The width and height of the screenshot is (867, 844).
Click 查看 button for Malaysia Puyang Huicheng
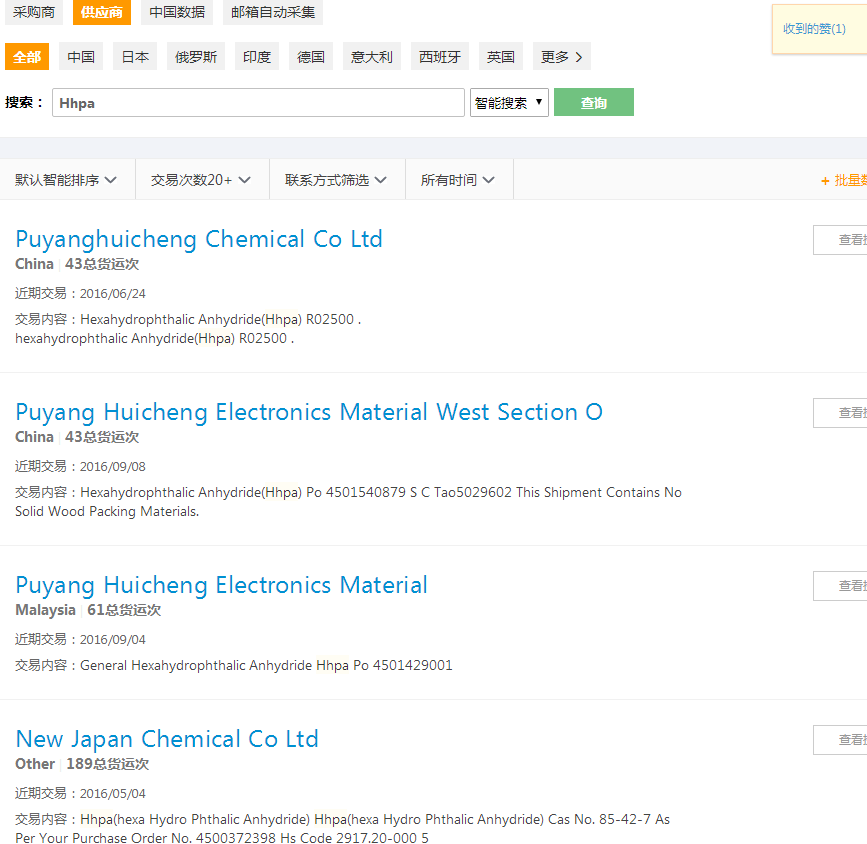[840, 586]
